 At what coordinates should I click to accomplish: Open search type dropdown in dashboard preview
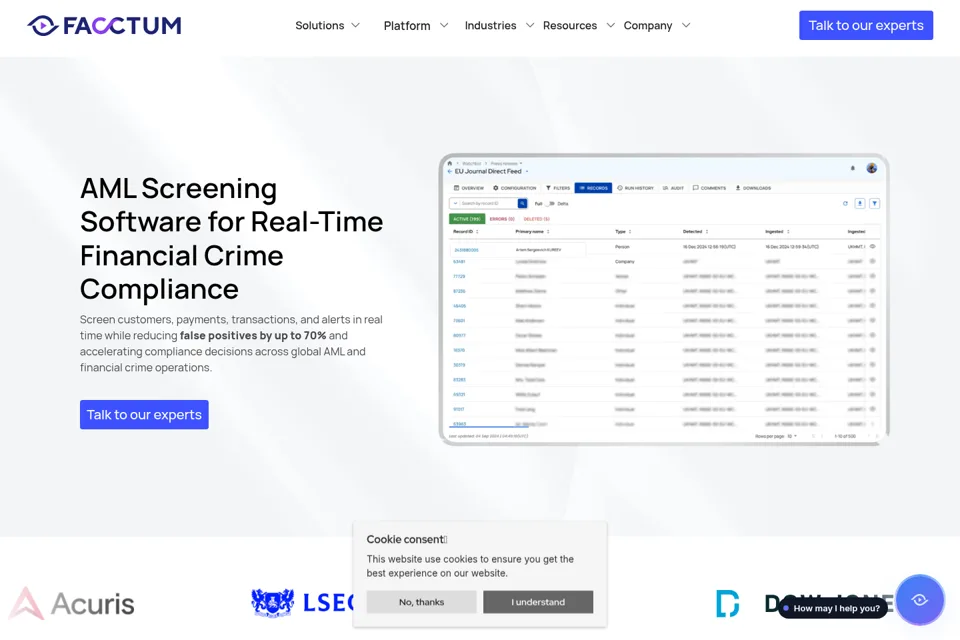pyautogui.click(x=455, y=203)
